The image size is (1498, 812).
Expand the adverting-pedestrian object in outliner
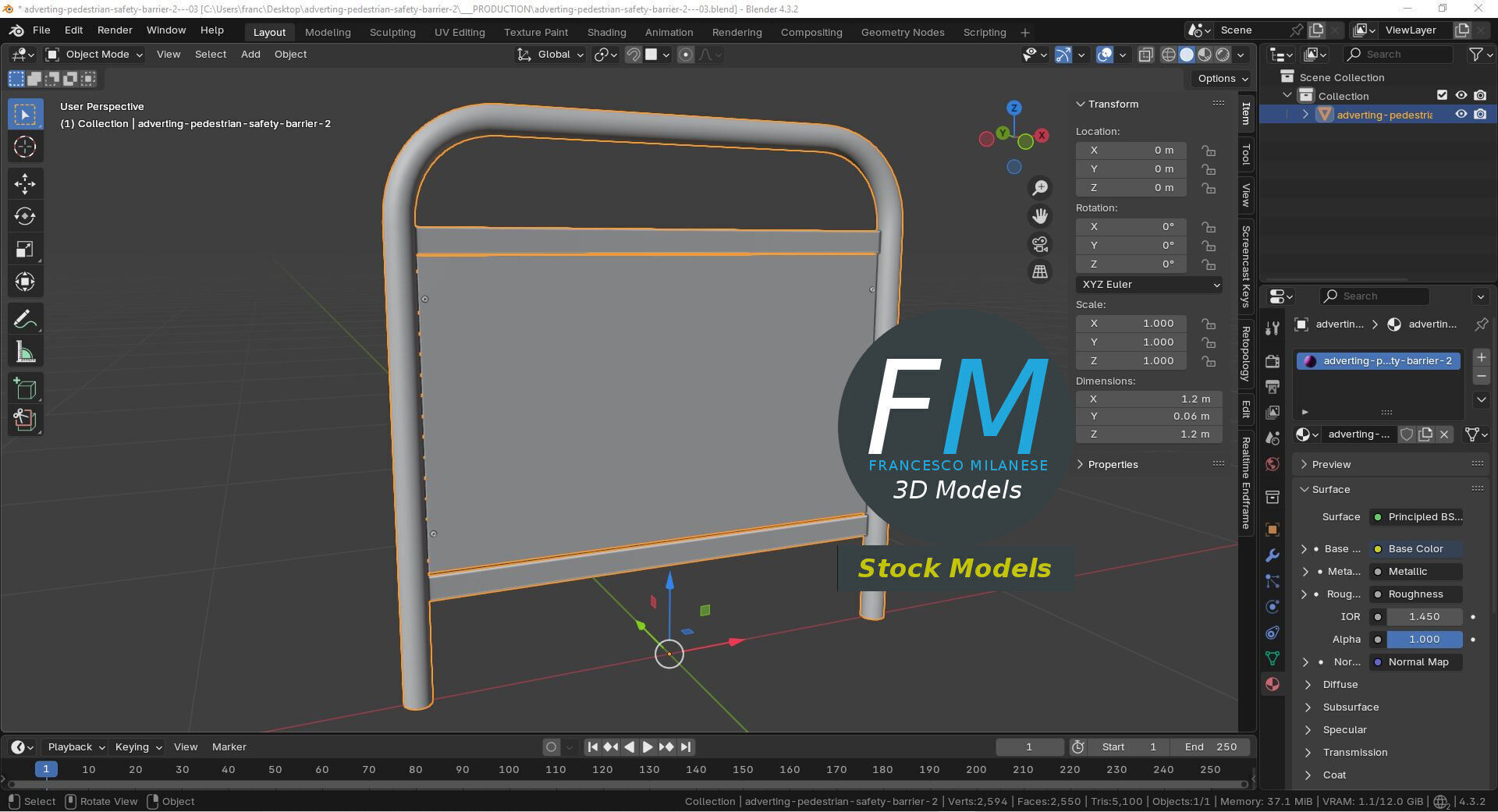coord(1305,114)
